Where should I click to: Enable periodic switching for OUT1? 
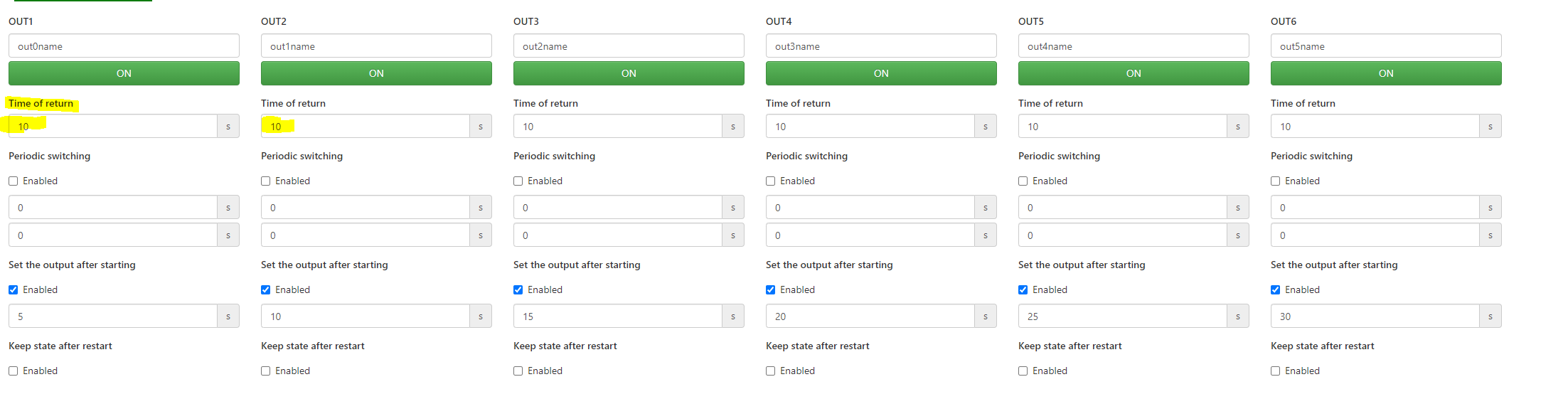click(14, 181)
